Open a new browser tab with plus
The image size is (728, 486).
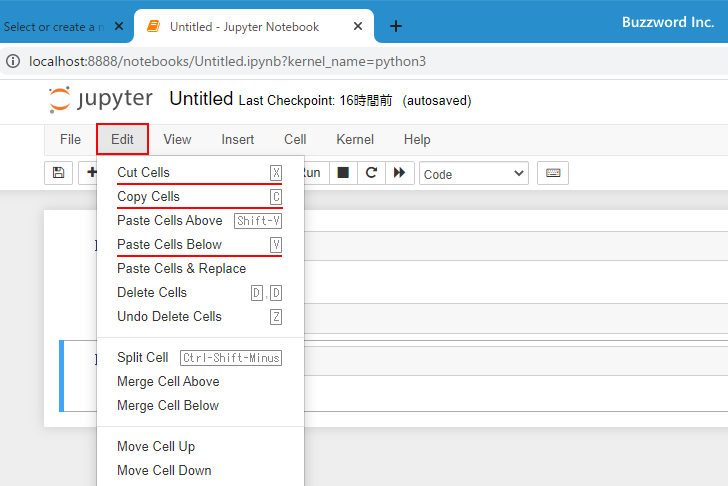(x=396, y=26)
